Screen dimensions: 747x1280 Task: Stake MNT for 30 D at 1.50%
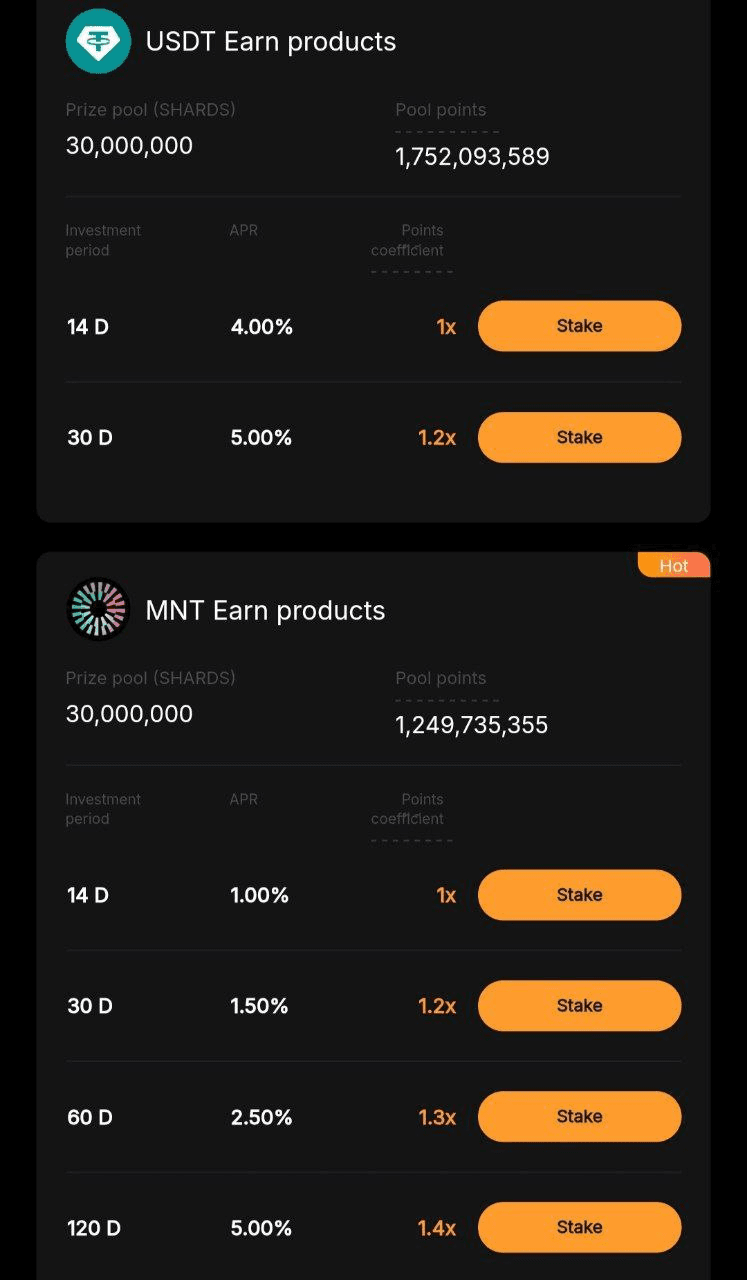[x=579, y=1006]
